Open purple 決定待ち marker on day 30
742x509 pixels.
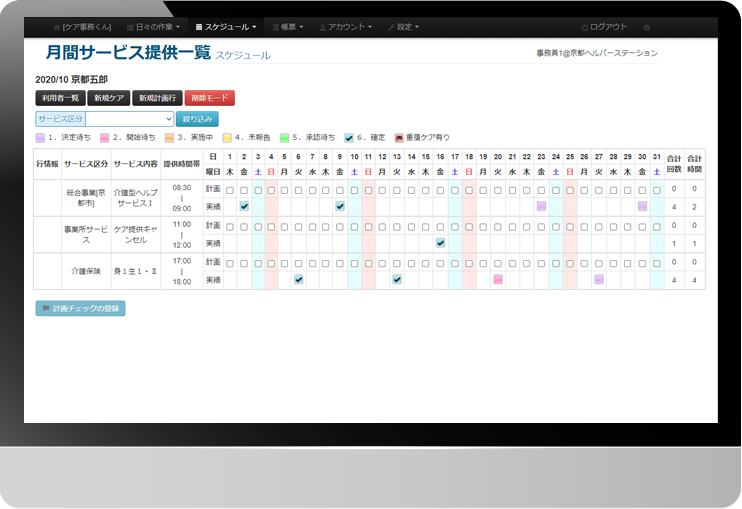pos(642,206)
